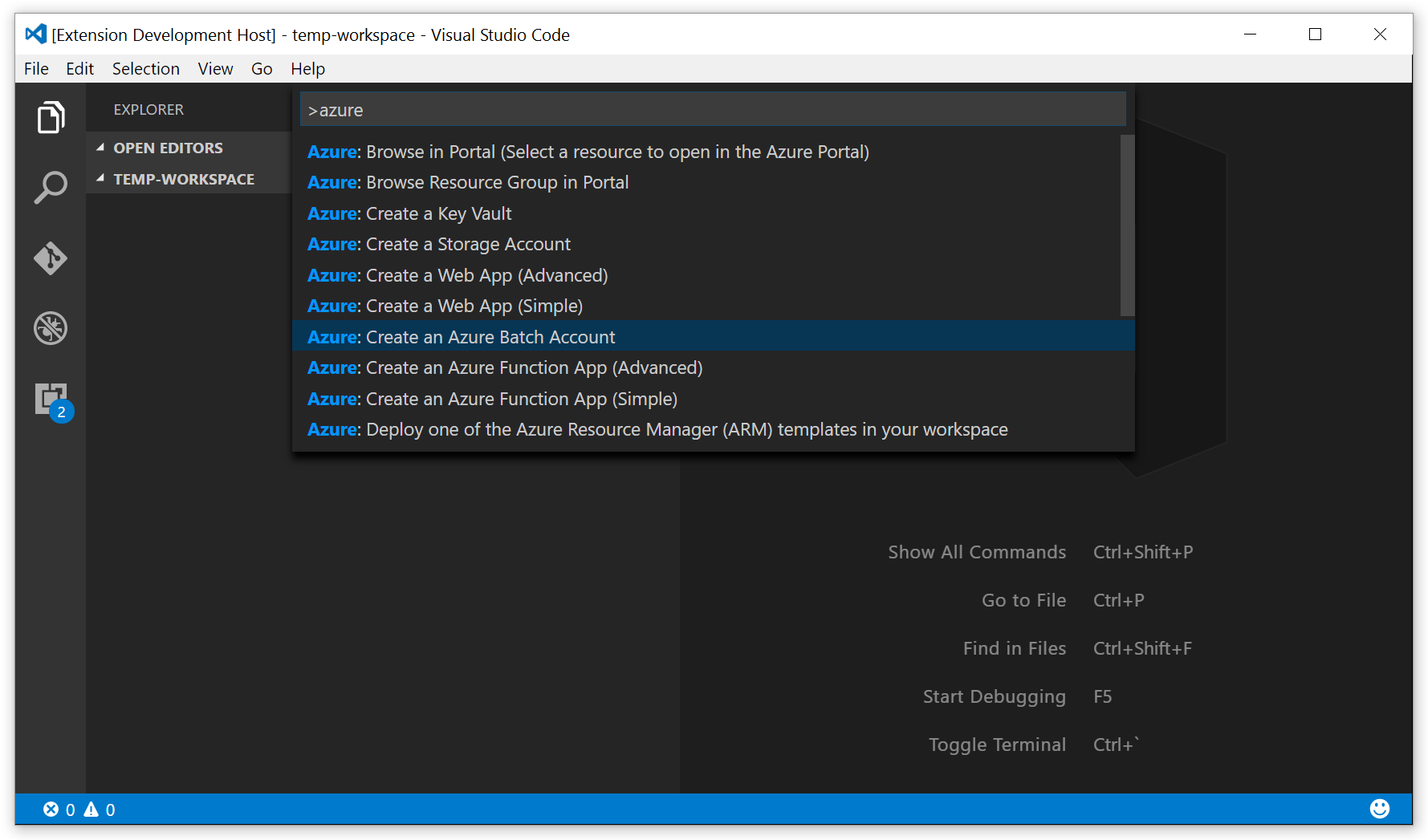Image resolution: width=1428 pixels, height=840 pixels.
Task: Open the Go menu
Action: [262, 69]
